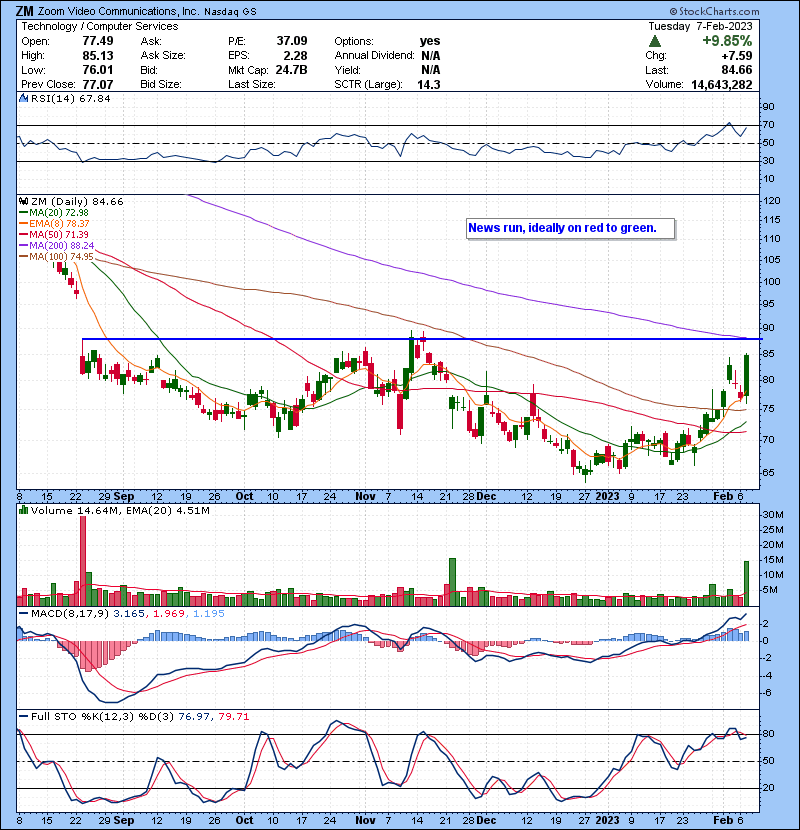Click the SCTR (Large) value 14.3

coord(429,85)
